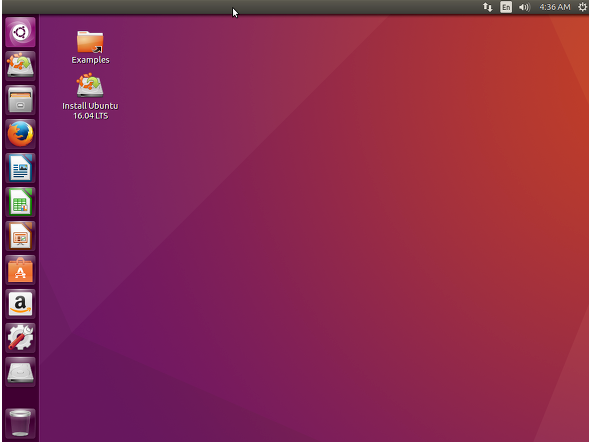Open Ubuntu Software center
This screenshot has width=589, height=442.
(x=20, y=270)
